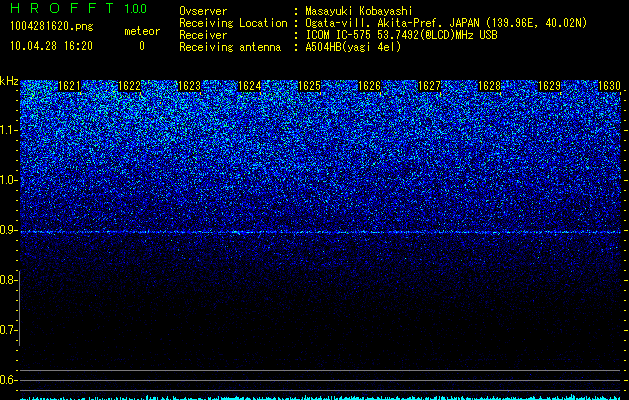
Task: Click the 0.9 kHz axis label
Action: tap(8, 230)
